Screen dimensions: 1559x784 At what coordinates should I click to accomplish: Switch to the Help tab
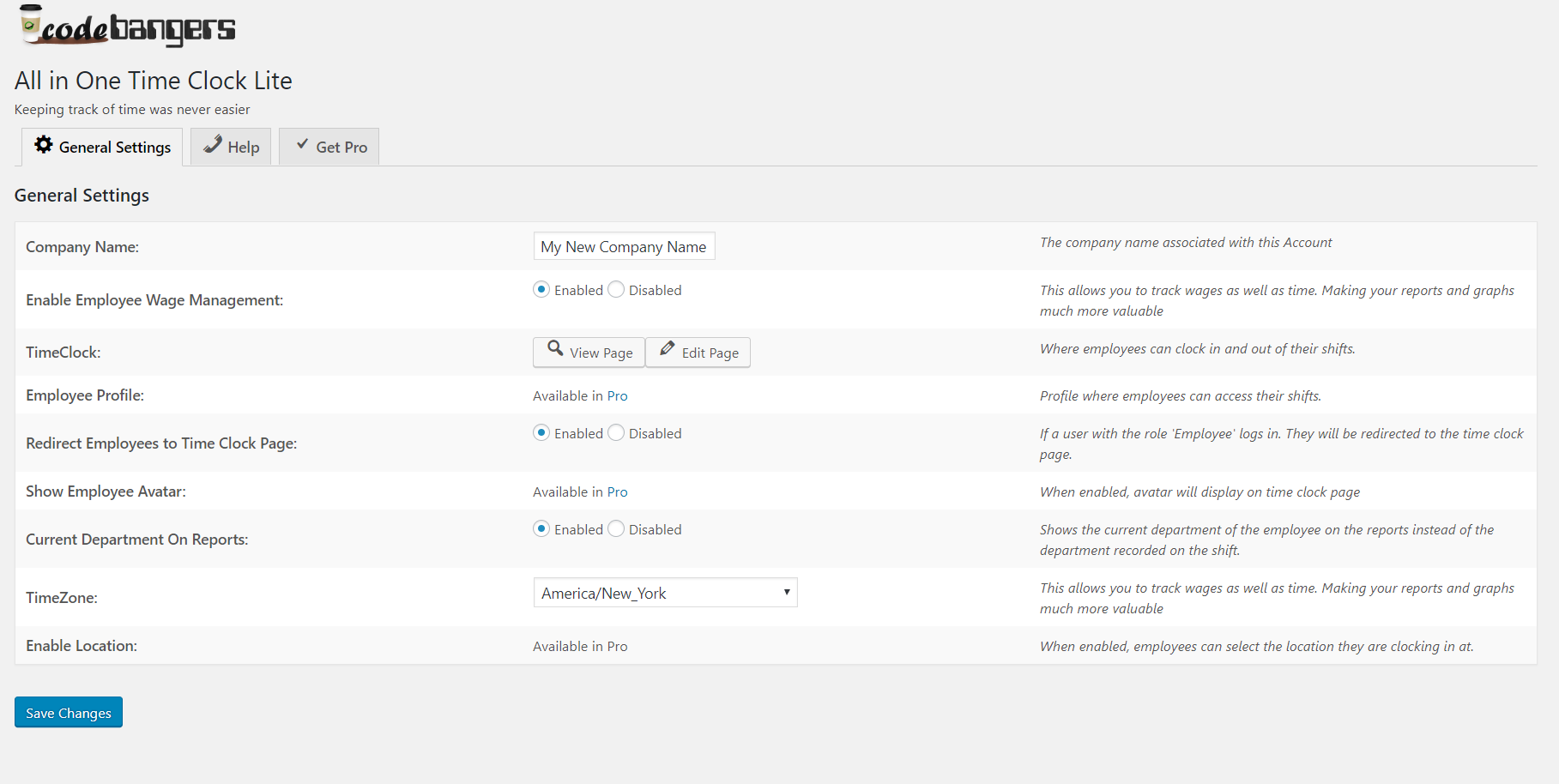230,146
